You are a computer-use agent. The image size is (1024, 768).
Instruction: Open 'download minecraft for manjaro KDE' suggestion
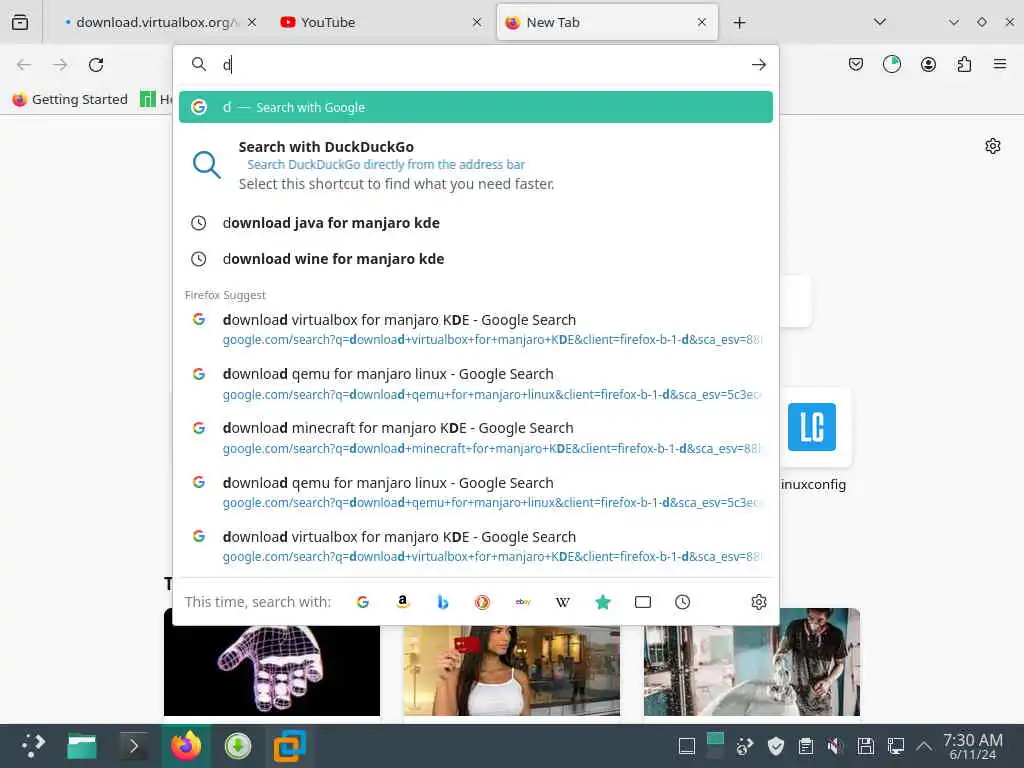tap(475, 438)
